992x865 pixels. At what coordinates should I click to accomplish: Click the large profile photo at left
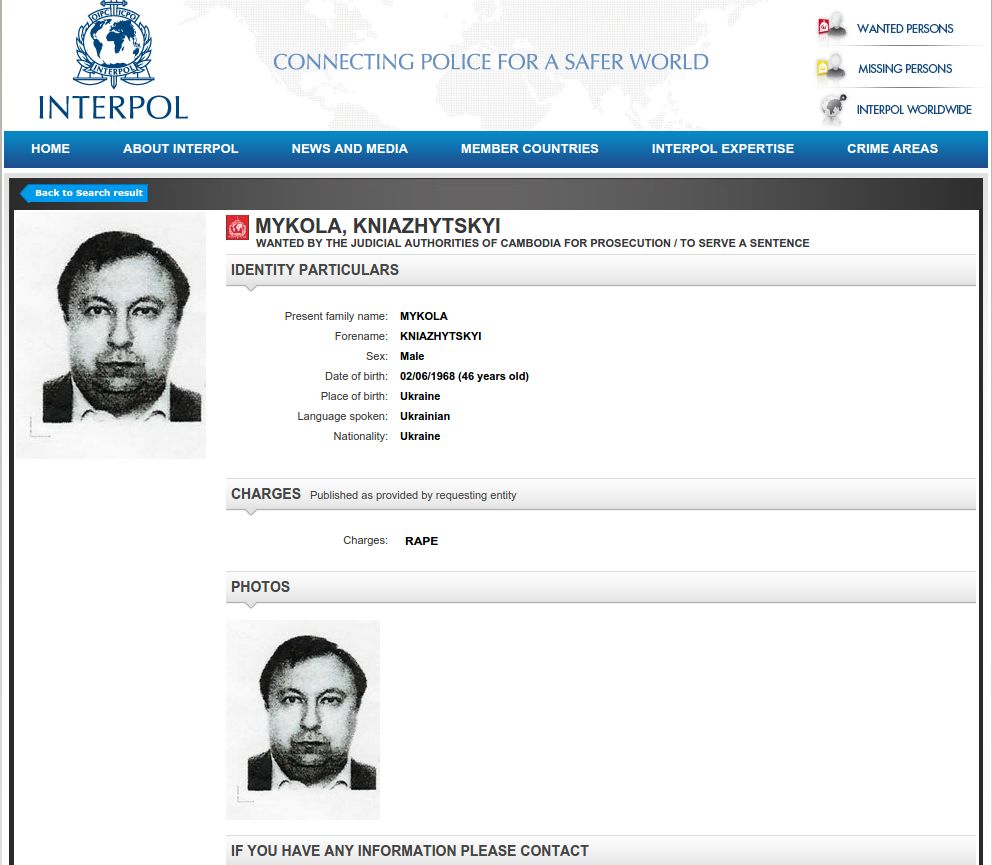pos(111,335)
